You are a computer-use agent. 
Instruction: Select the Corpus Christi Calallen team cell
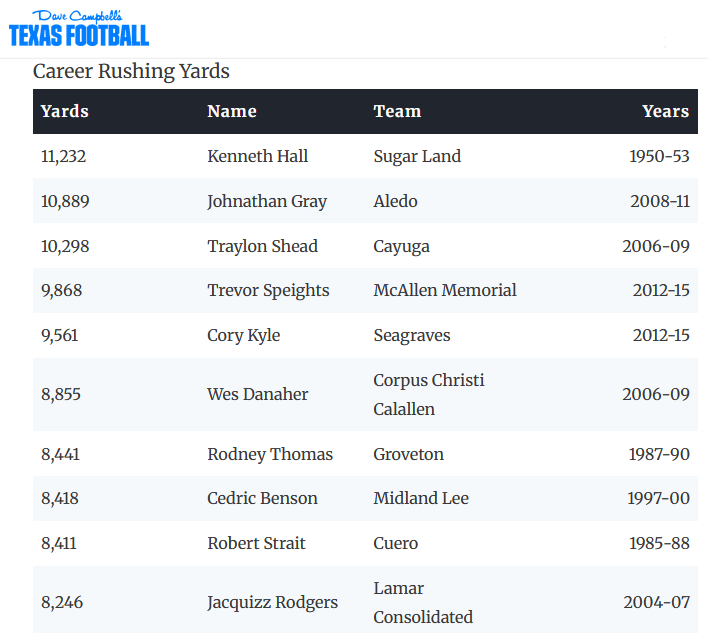tap(428, 394)
